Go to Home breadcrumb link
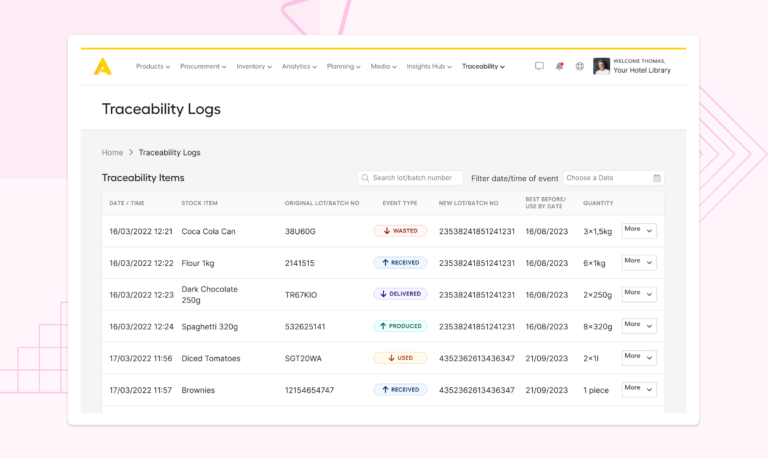This screenshot has height=459, width=768. (112, 153)
